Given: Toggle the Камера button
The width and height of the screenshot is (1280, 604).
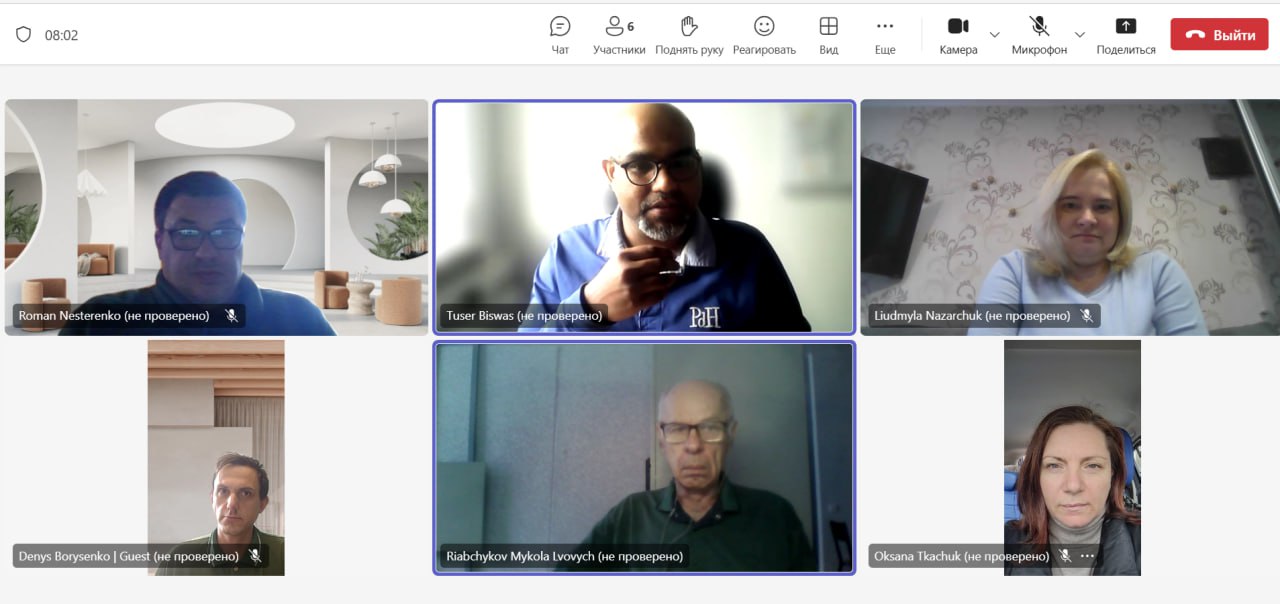Looking at the screenshot, I should (958, 35).
